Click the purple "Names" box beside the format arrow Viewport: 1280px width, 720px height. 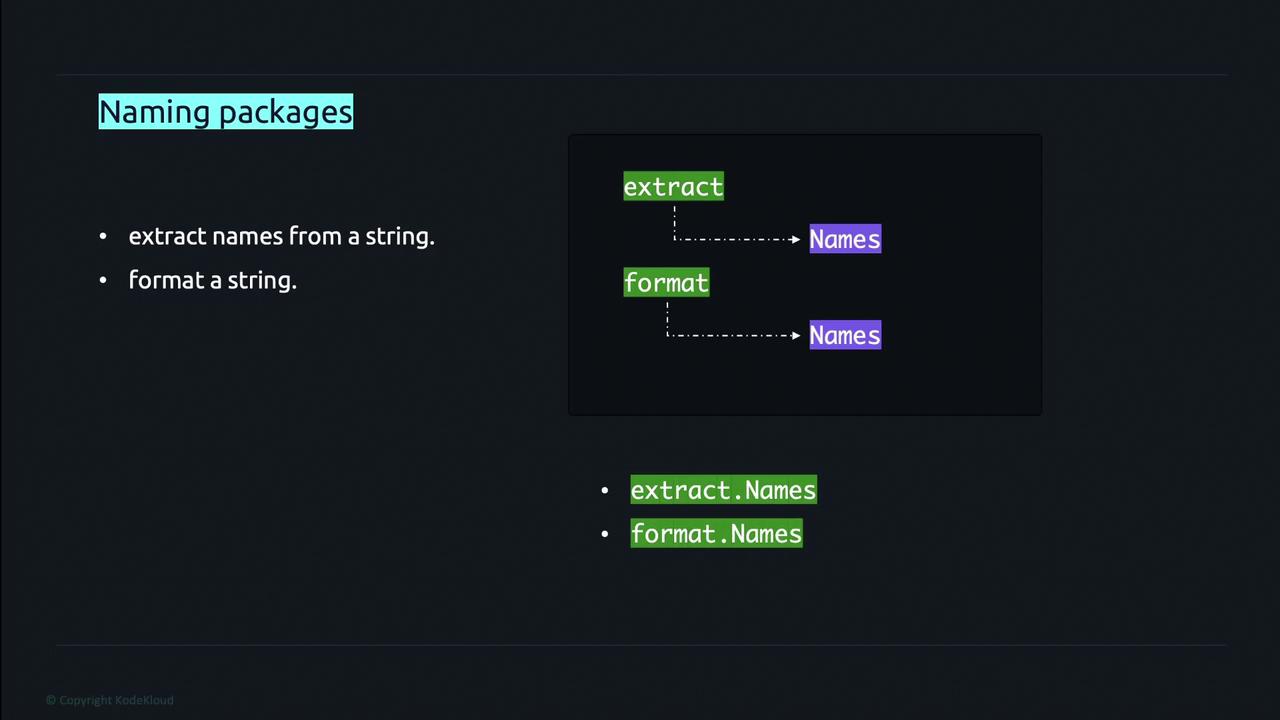click(x=845, y=335)
